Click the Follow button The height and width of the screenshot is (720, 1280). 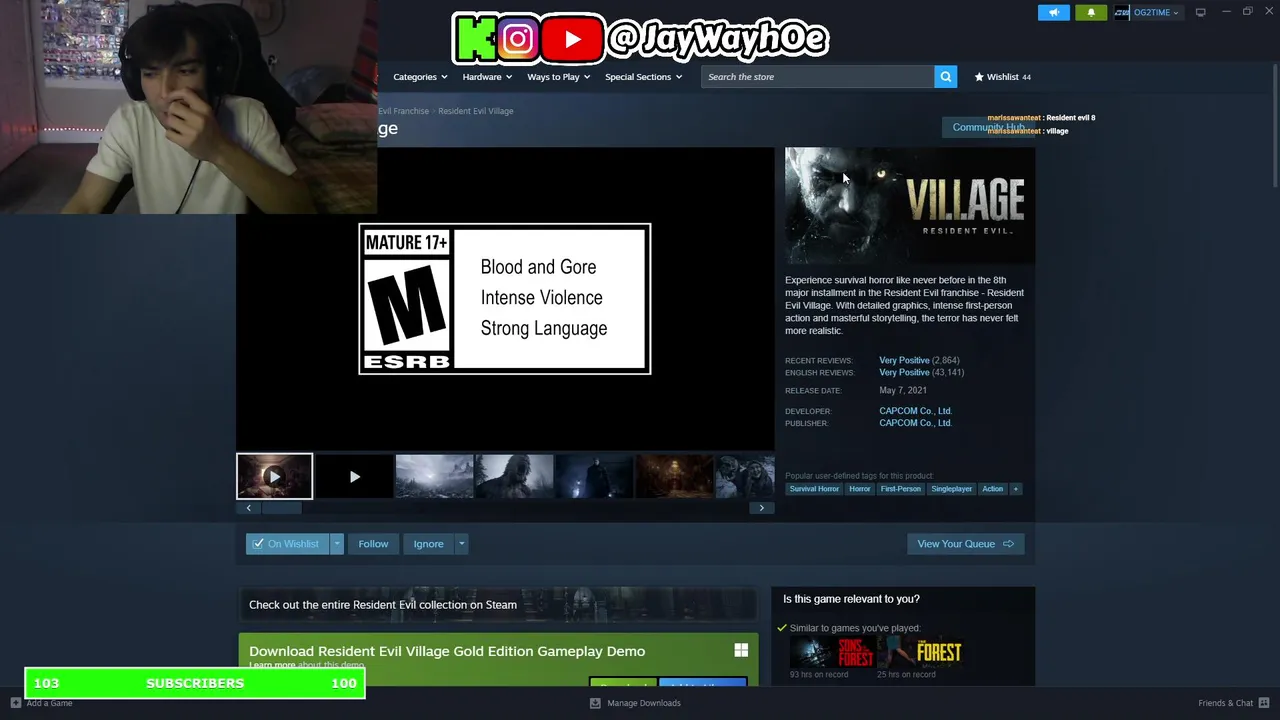(373, 544)
